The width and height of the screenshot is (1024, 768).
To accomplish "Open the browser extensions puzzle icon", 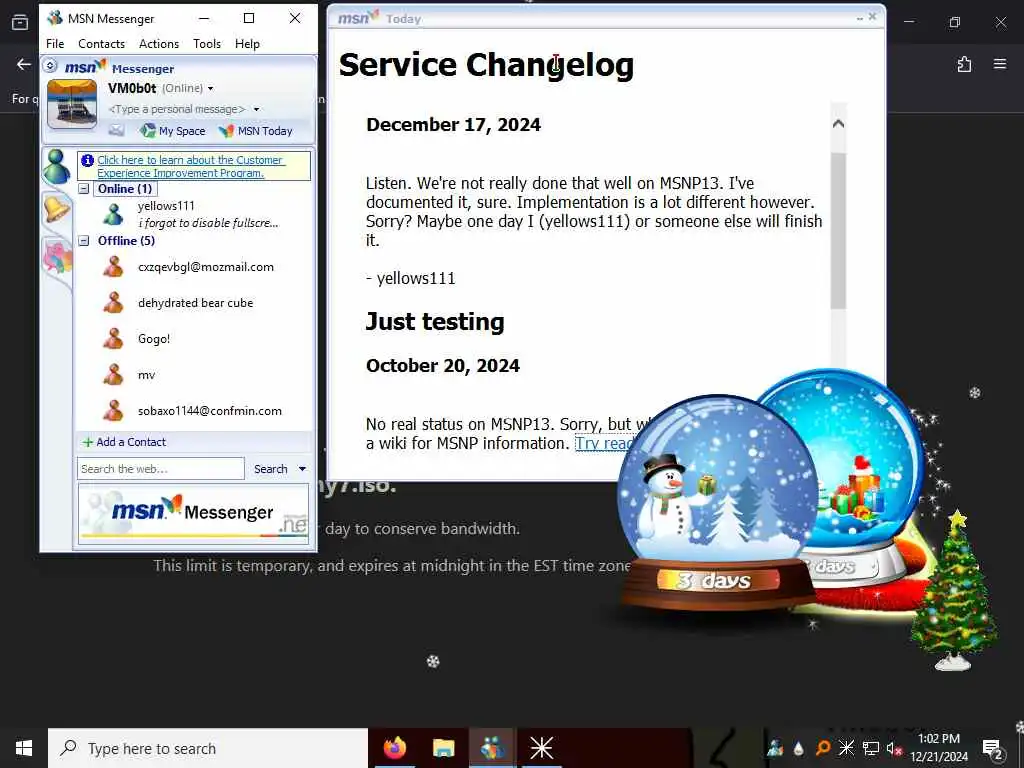I will click(x=964, y=64).
